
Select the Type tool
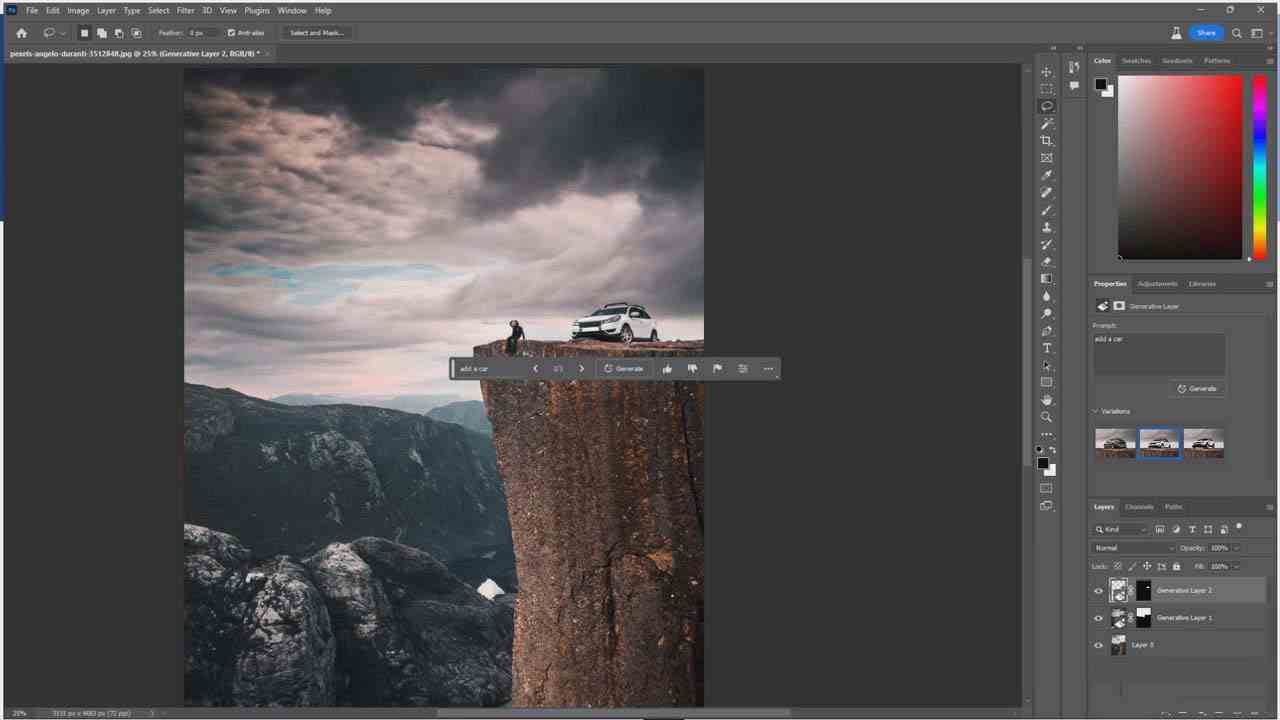(1046, 348)
